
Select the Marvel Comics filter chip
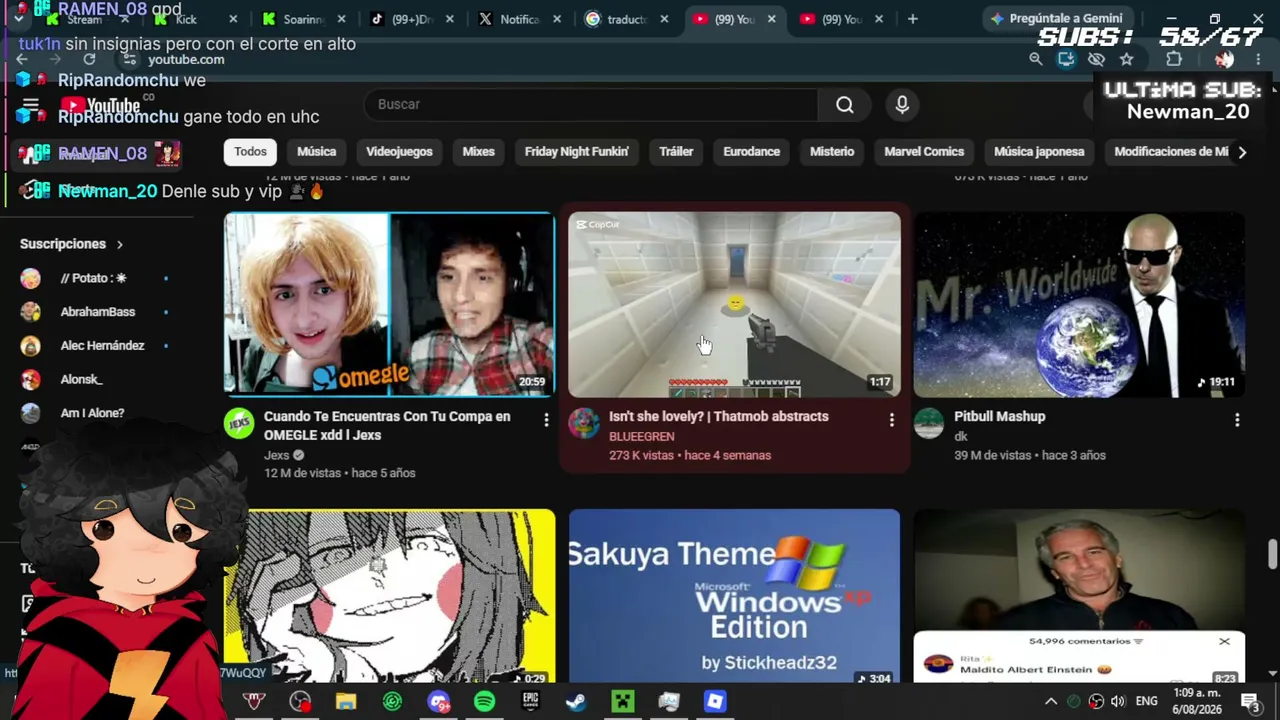924,152
